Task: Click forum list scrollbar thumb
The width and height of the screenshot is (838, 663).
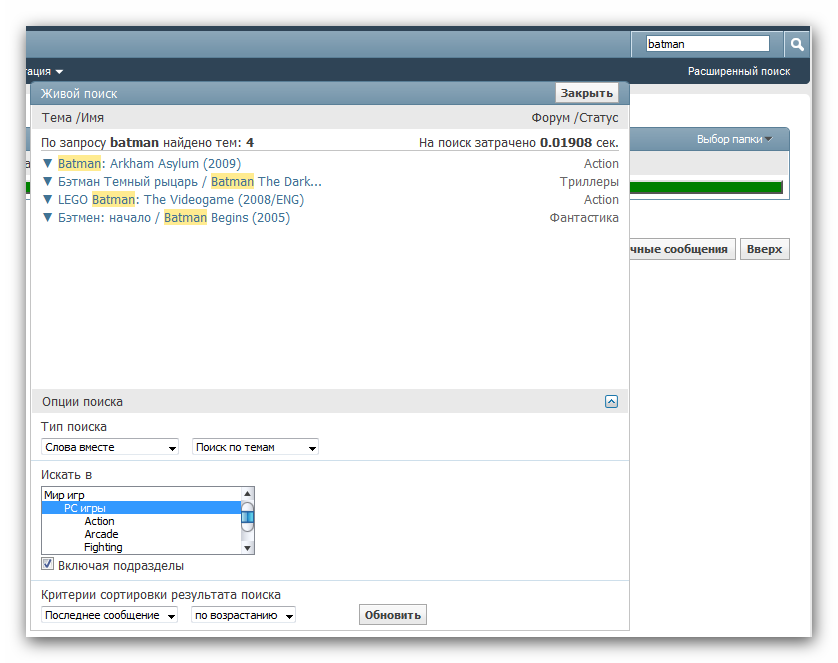Action: tap(247, 517)
